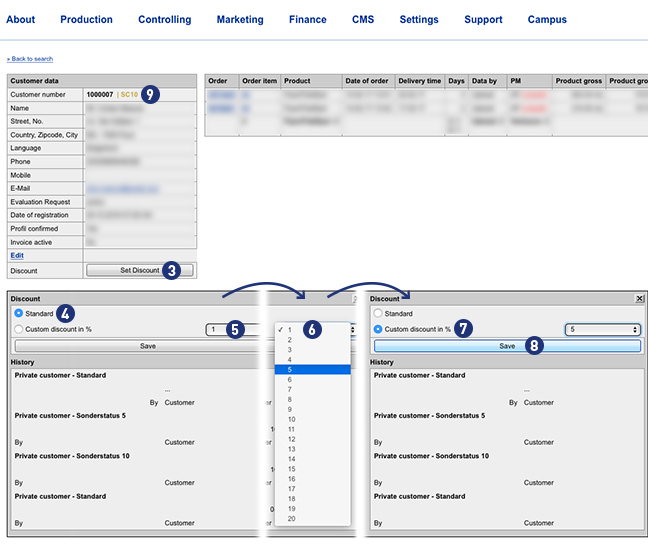Select Custom discount radio in the left panel
Image resolution: width=648 pixels, height=544 pixels.
[19, 329]
